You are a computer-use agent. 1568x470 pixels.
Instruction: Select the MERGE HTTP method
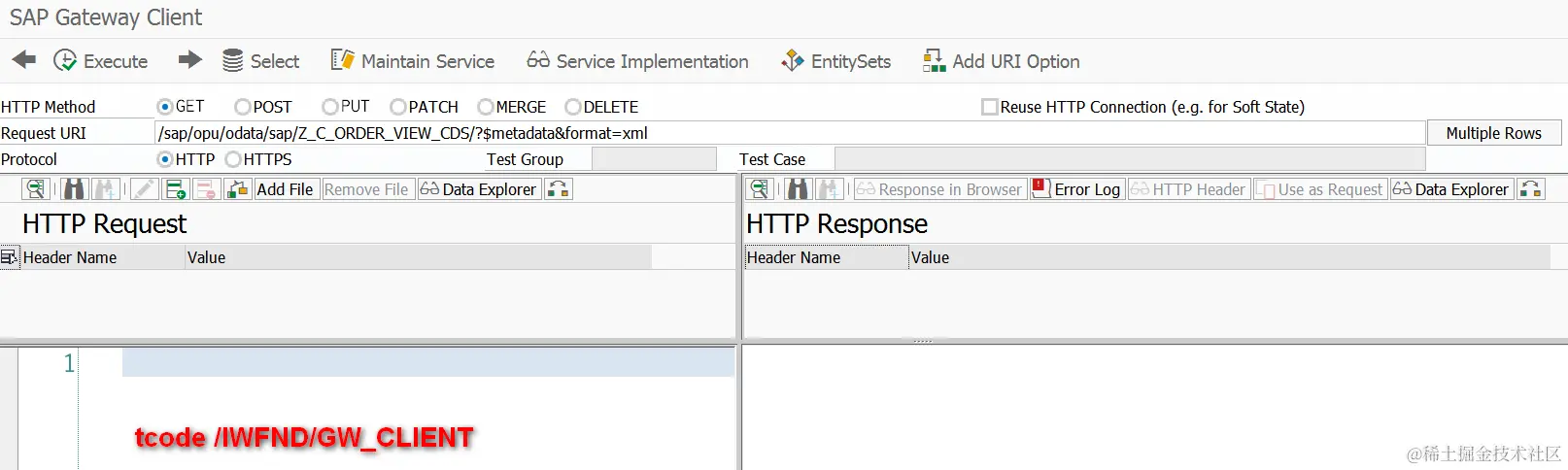tap(486, 107)
